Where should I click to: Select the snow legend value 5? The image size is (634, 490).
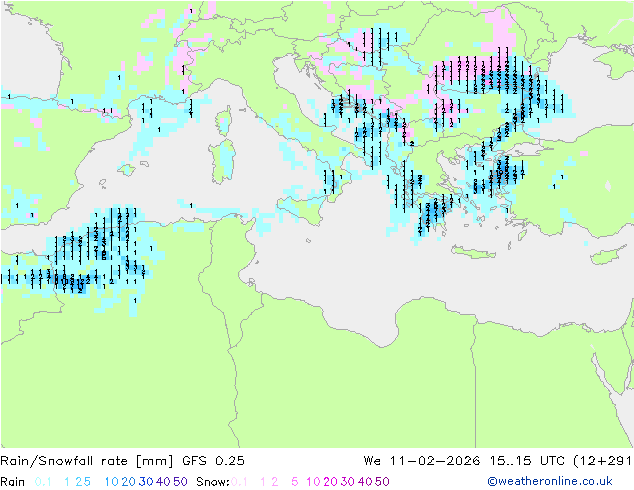tap(295, 482)
